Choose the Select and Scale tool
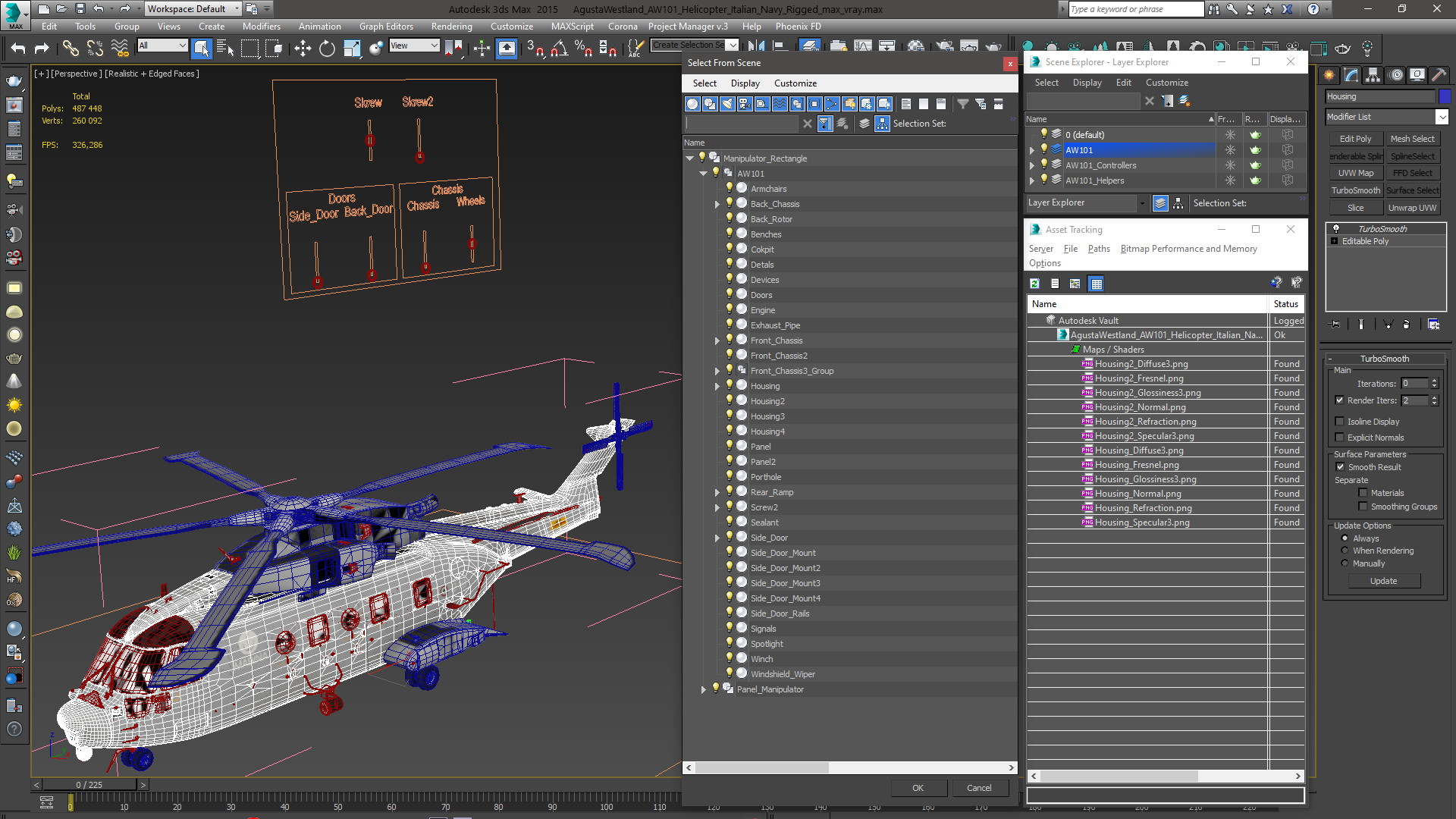1456x819 pixels. pyautogui.click(x=352, y=49)
